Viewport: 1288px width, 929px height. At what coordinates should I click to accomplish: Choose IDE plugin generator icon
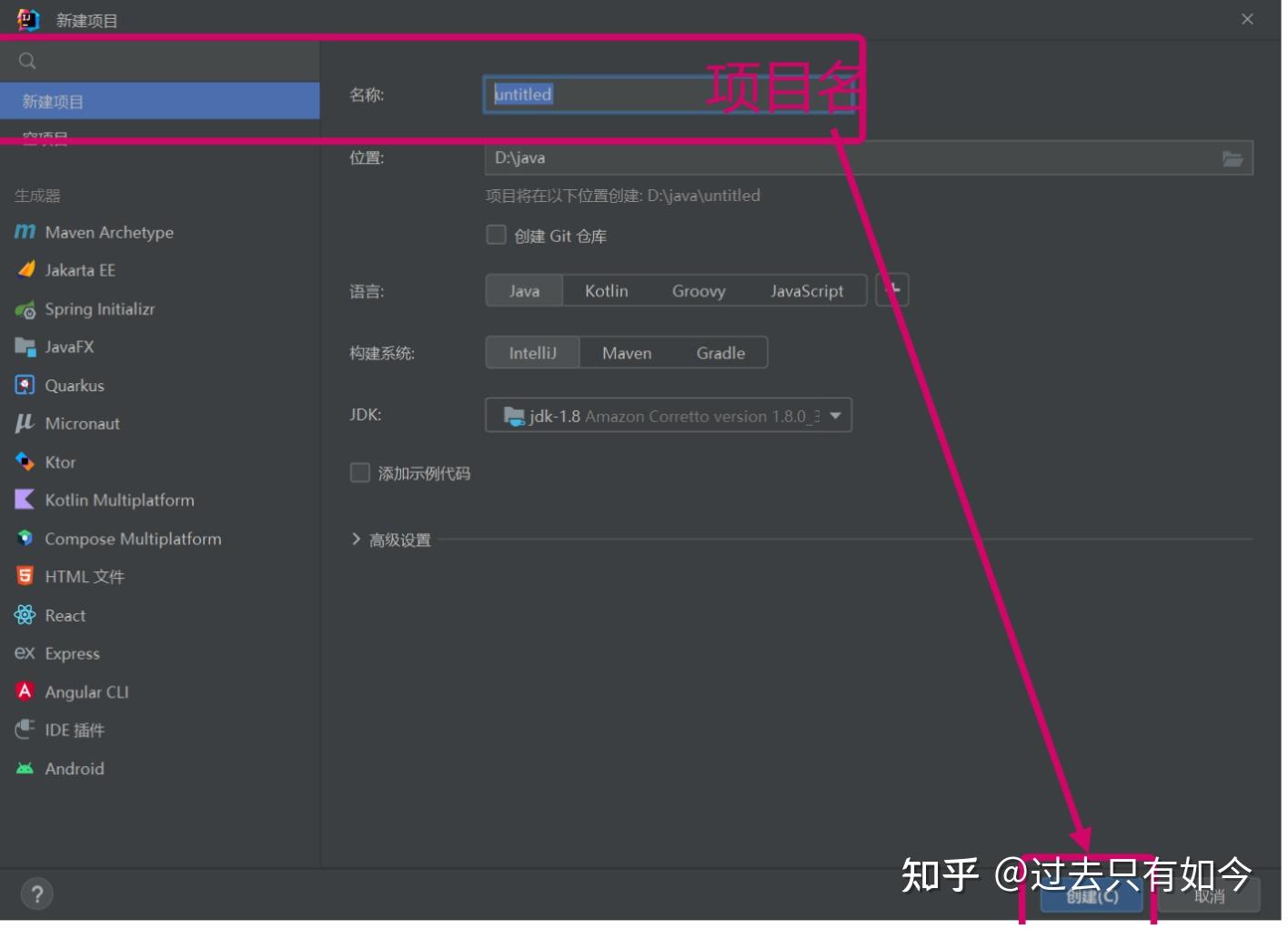(x=25, y=730)
